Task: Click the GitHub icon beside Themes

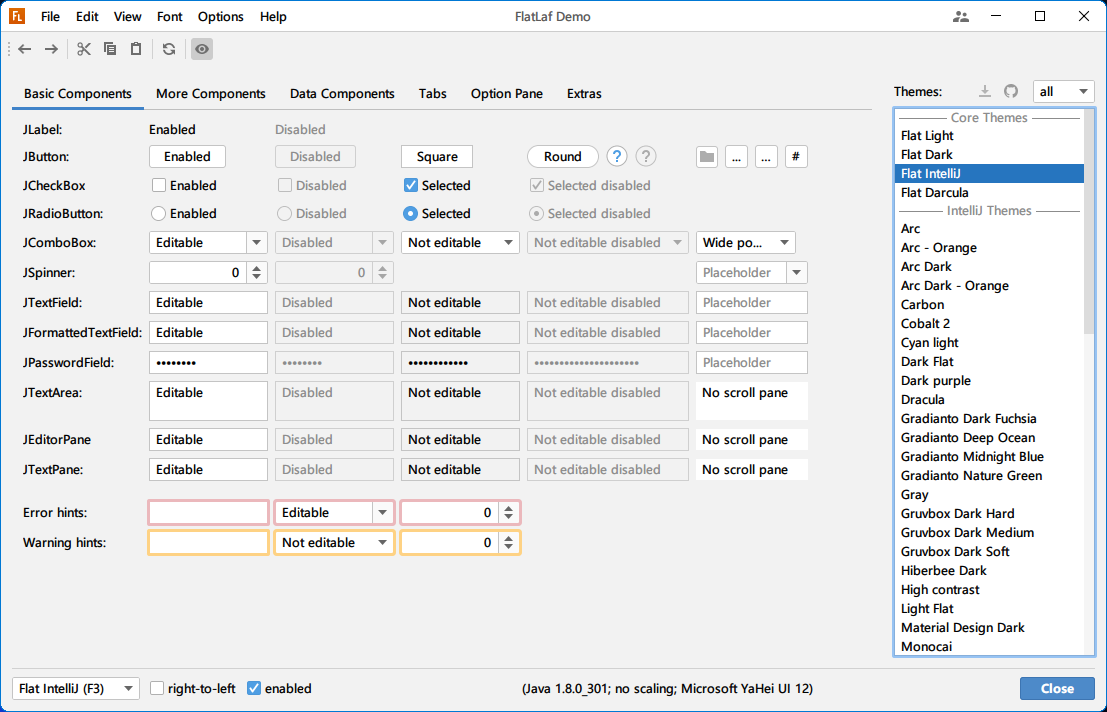Action: (x=1011, y=91)
